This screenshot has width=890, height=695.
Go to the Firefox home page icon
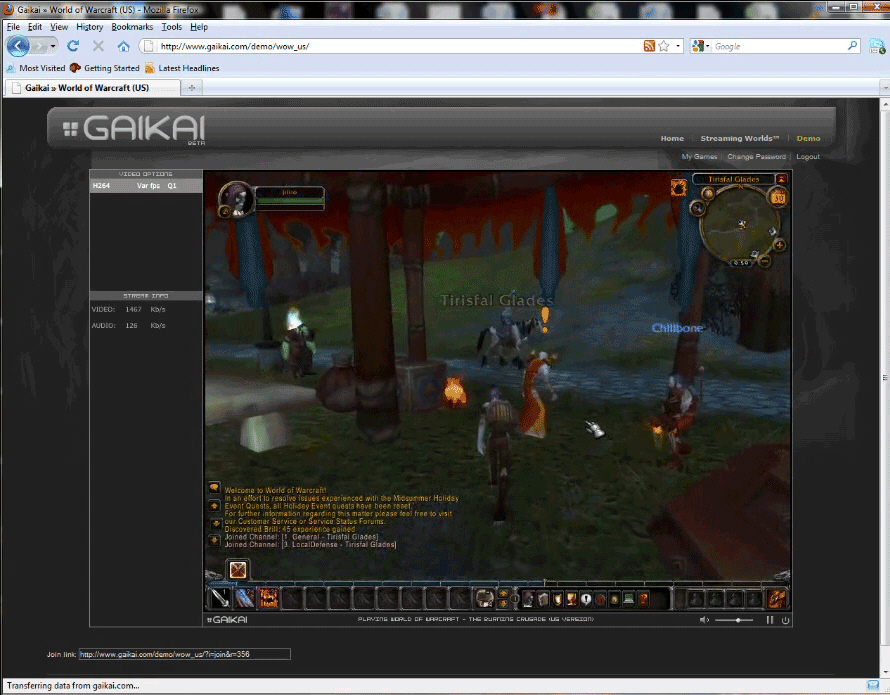(x=123, y=46)
